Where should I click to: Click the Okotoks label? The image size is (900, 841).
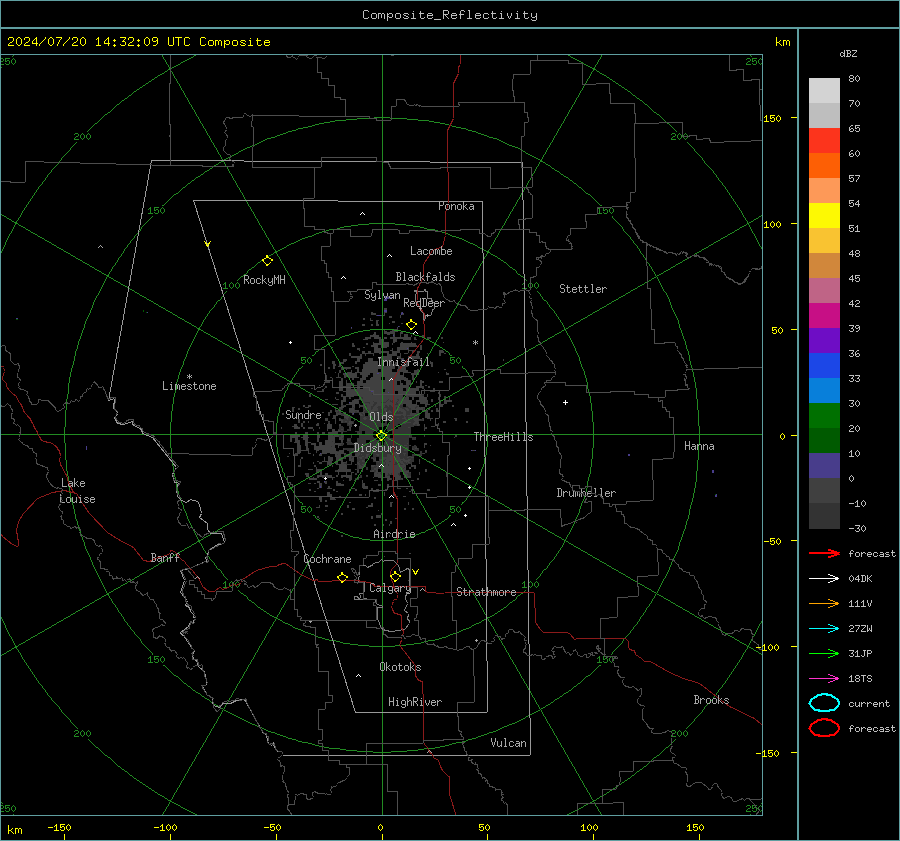tap(400, 667)
